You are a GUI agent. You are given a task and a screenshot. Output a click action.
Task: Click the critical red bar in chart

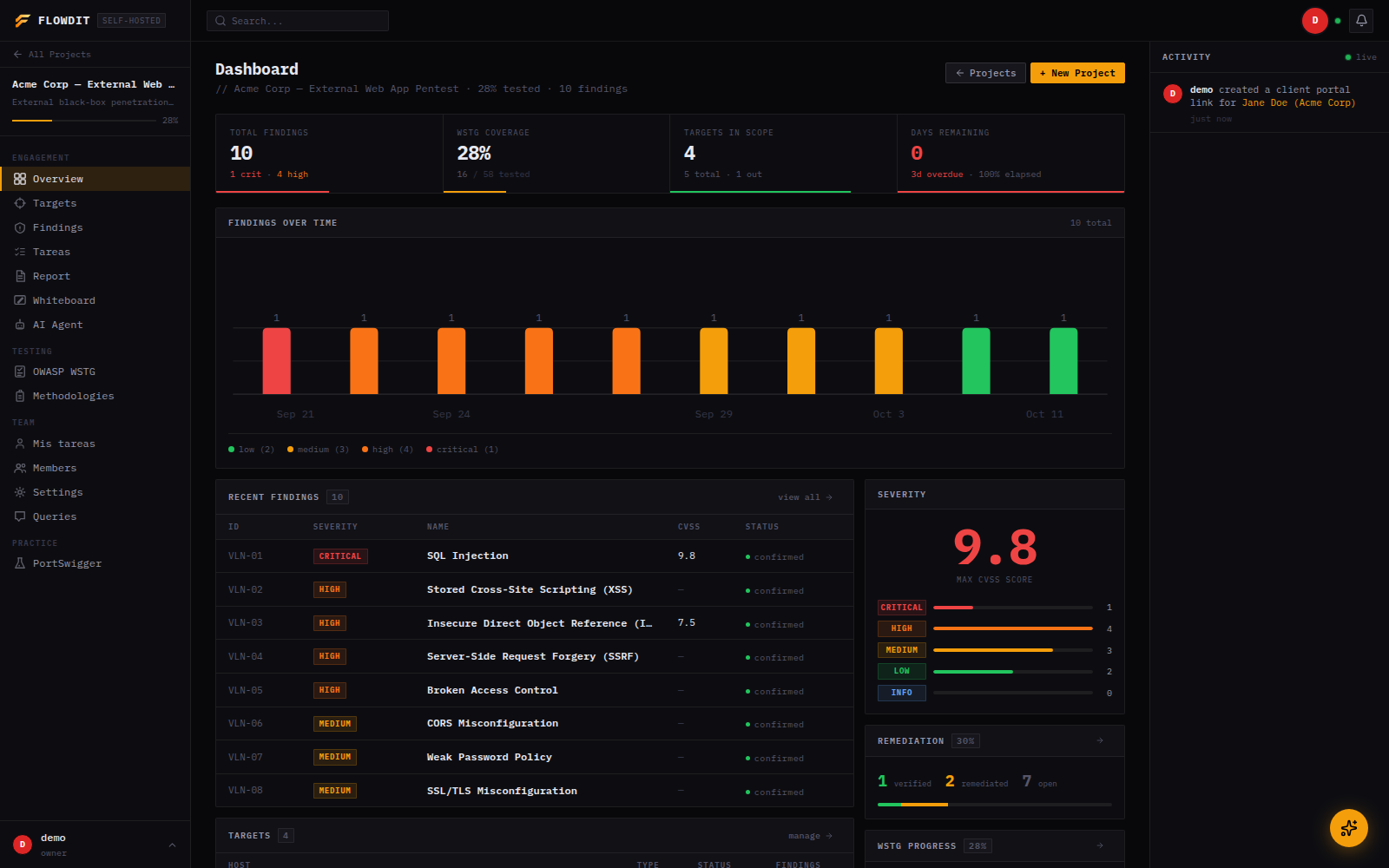pos(277,360)
